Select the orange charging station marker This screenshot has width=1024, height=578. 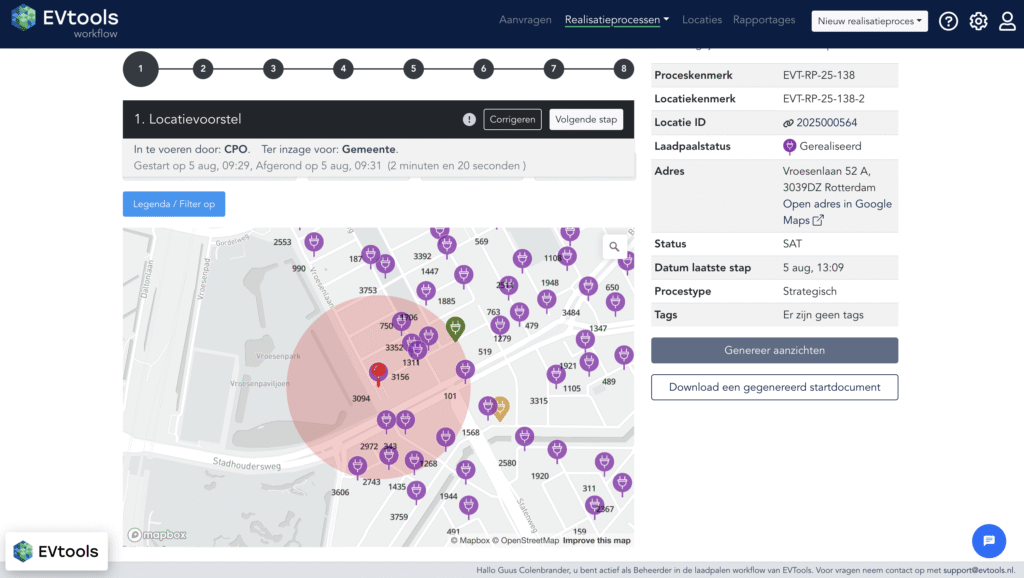click(x=501, y=407)
